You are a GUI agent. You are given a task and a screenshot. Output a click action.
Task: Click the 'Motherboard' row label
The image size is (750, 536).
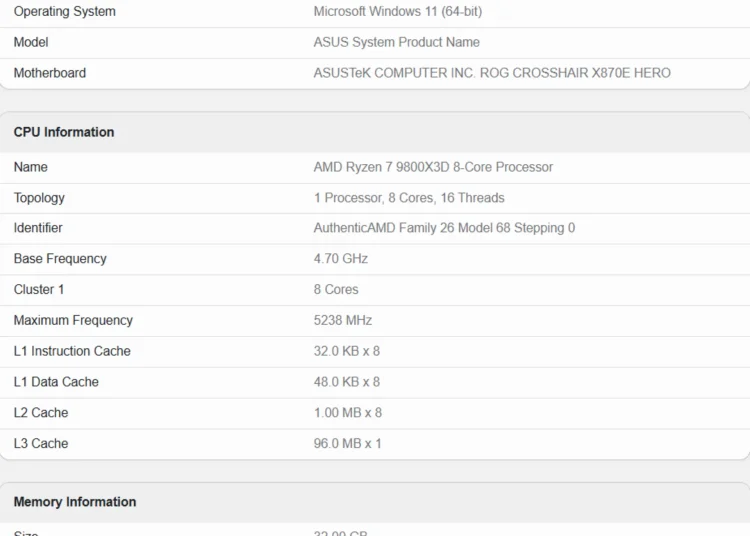(x=50, y=73)
